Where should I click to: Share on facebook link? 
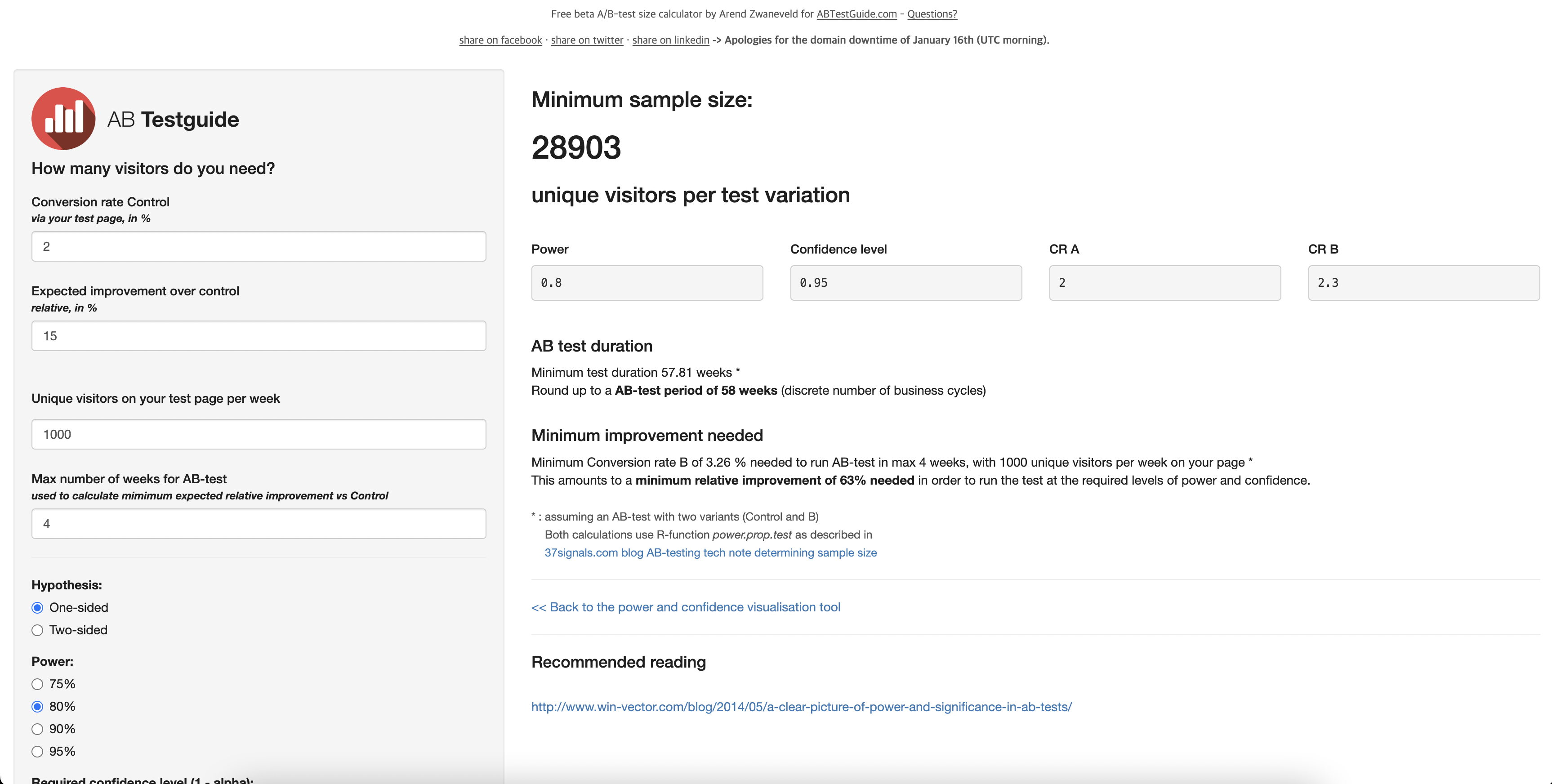(x=500, y=40)
